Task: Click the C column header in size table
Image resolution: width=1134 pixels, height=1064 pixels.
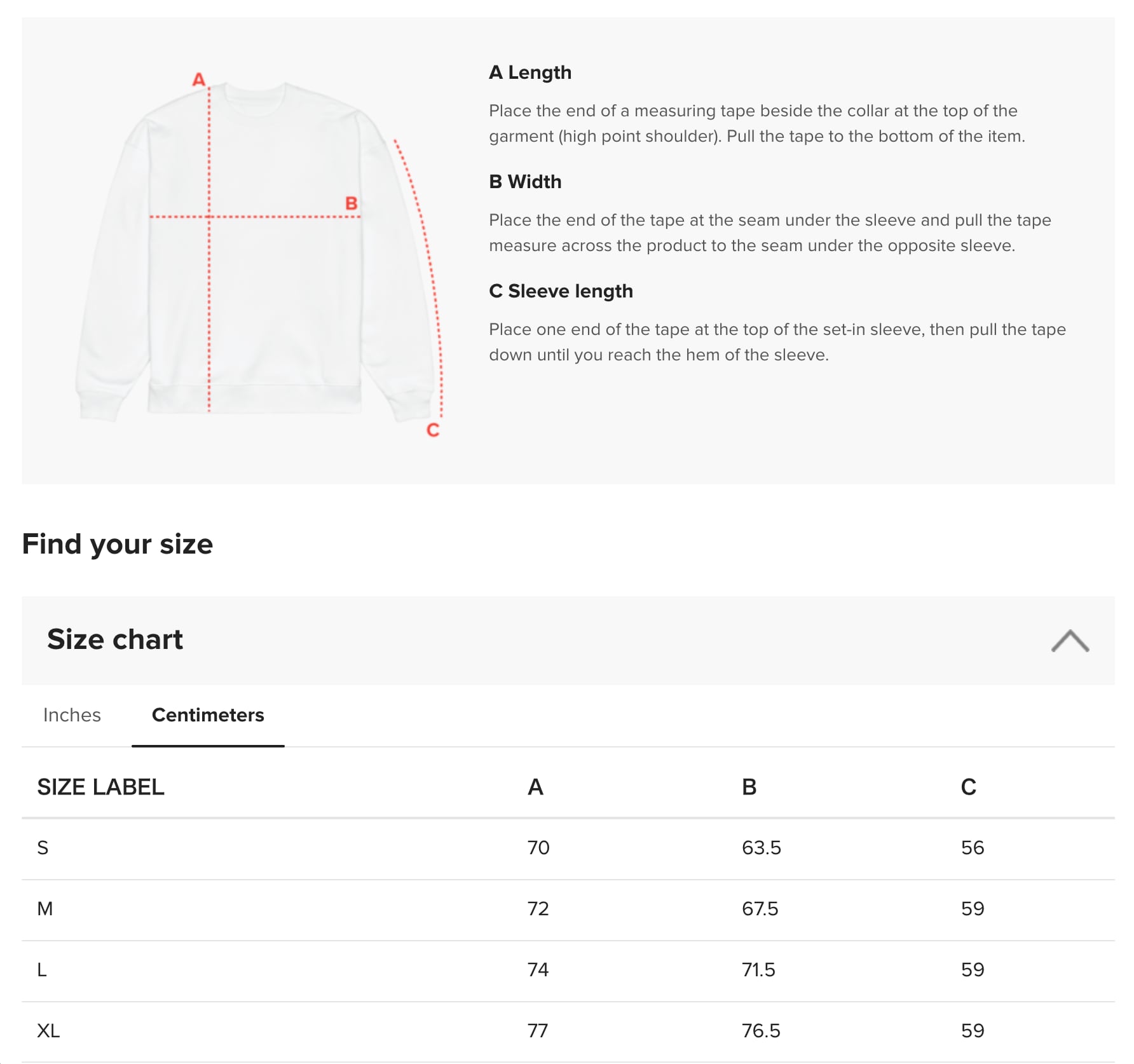Action: [x=968, y=787]
